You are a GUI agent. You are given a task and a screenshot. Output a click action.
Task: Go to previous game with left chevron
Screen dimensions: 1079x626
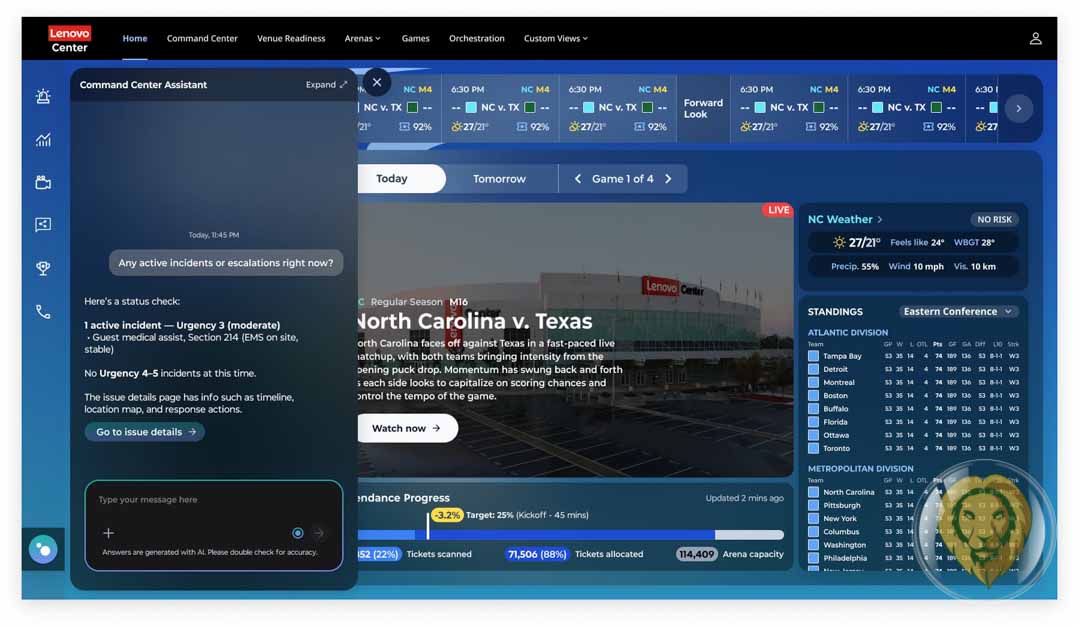click(x=578, y=179)
